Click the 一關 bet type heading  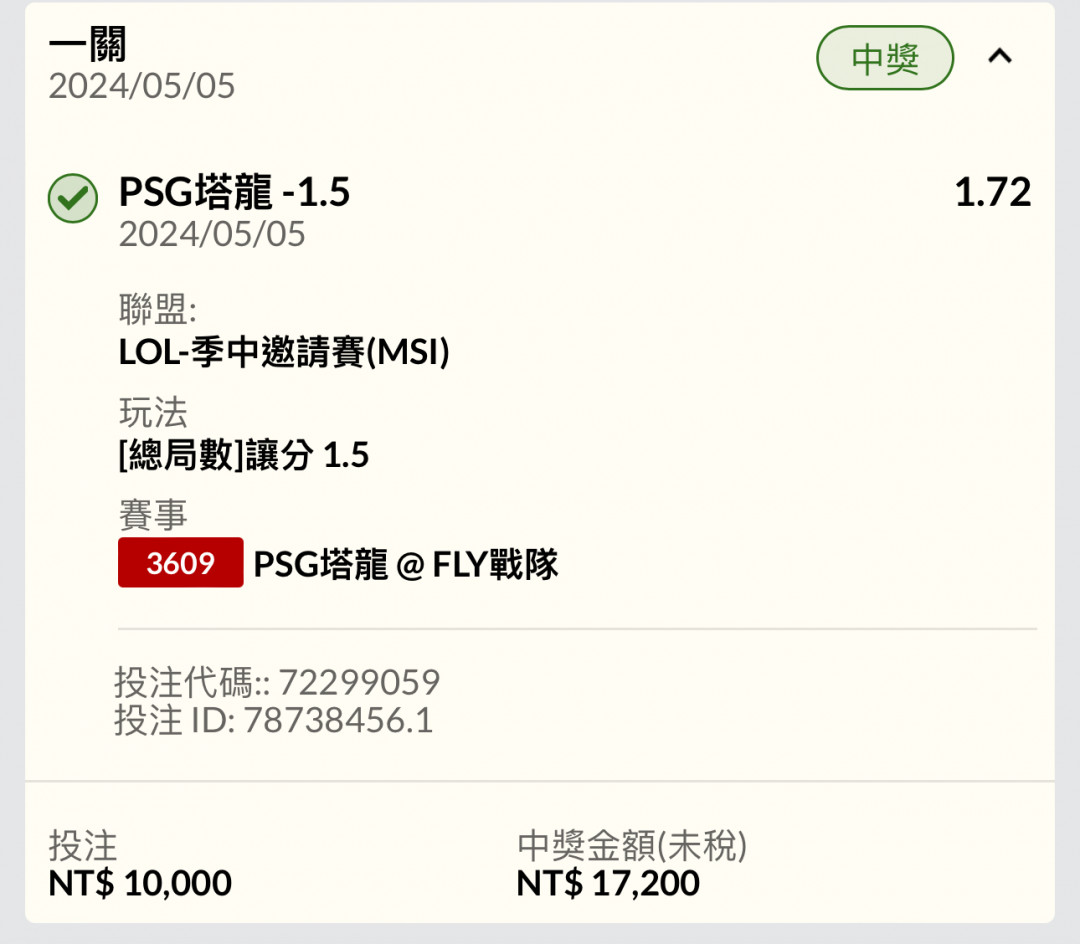[x=87, y=45]
